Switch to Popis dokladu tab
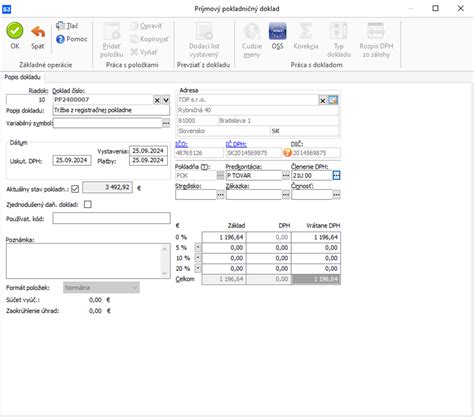Viewport: 474px width, 417px height. [23, 77]
